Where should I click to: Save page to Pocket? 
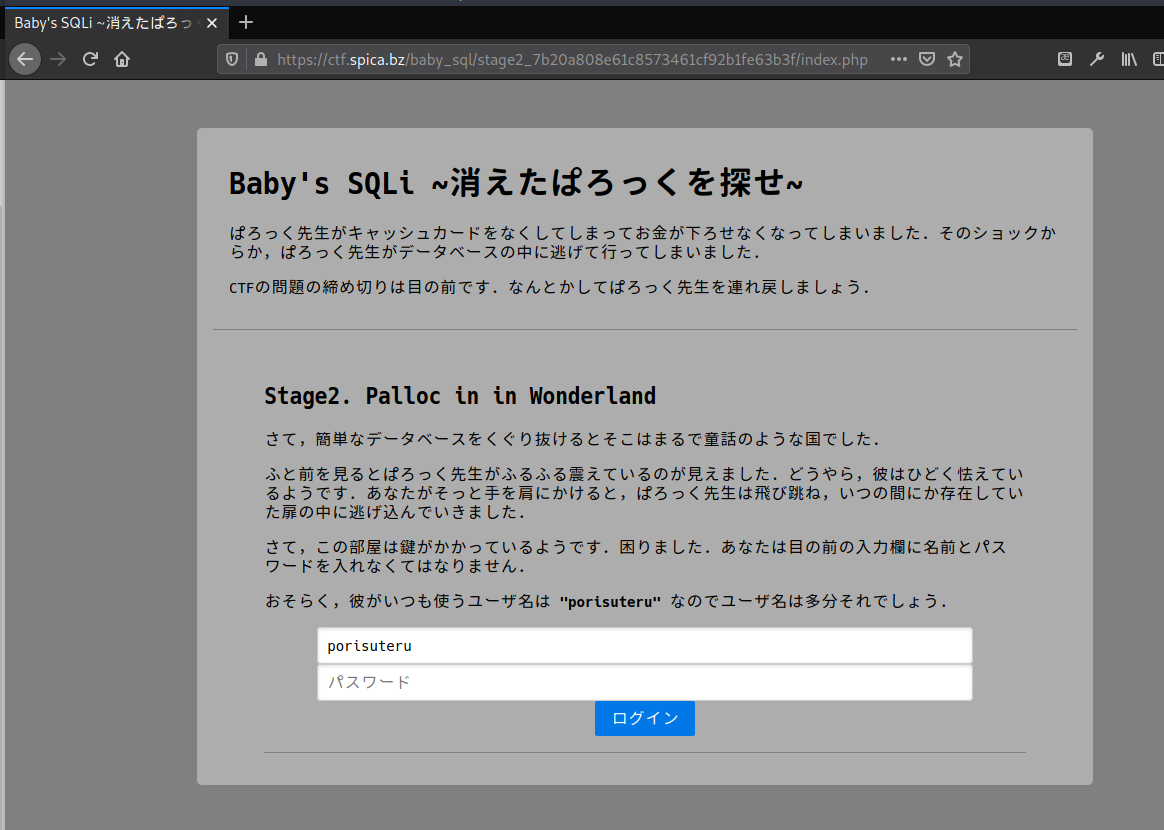click(x=927, y=59)
